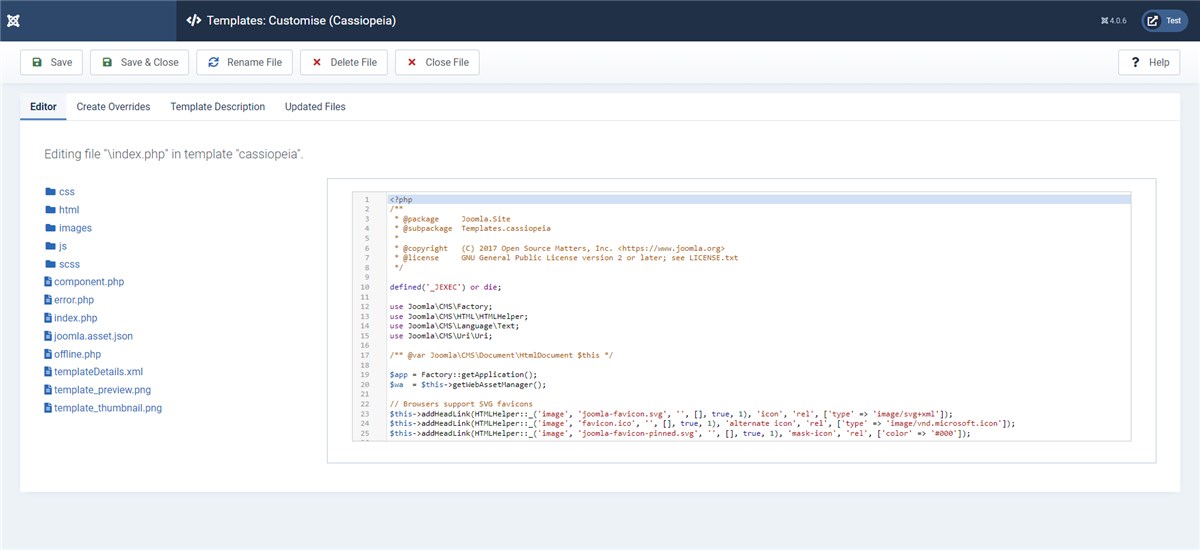Click the red X icon on Close File
Image resolution: width=1200 pixels, height=550 pixels.
pyautogui.click(x=412, y=62)
